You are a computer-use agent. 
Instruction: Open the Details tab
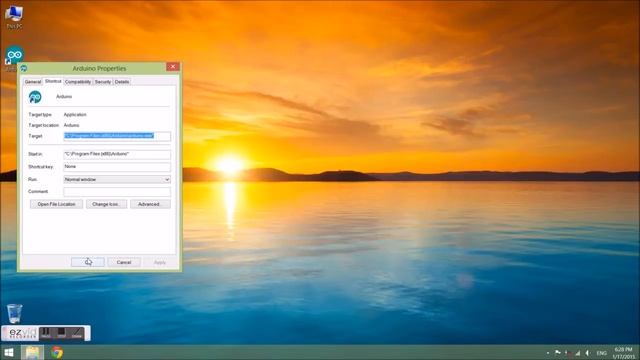tap(122, 82)
